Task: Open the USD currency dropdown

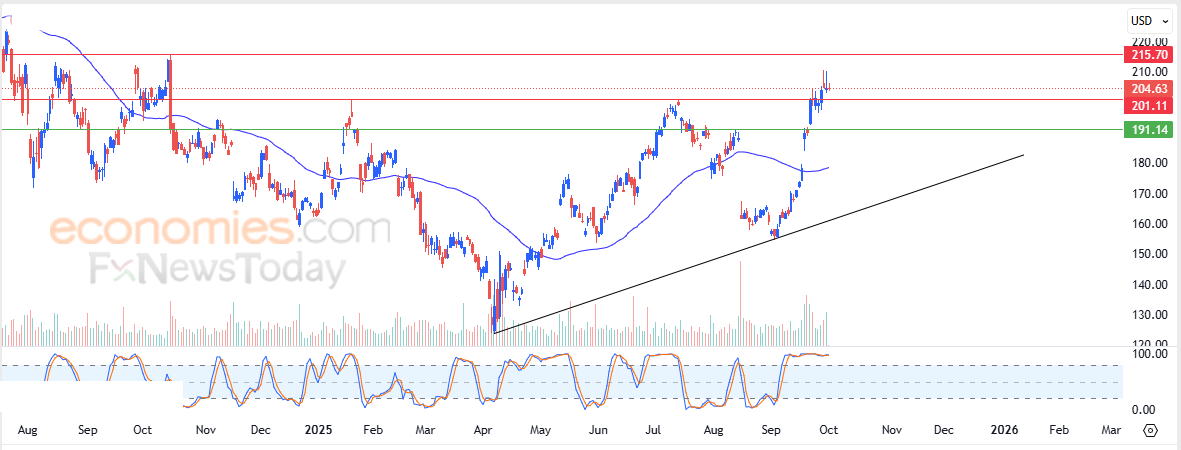Action: 1149,22
